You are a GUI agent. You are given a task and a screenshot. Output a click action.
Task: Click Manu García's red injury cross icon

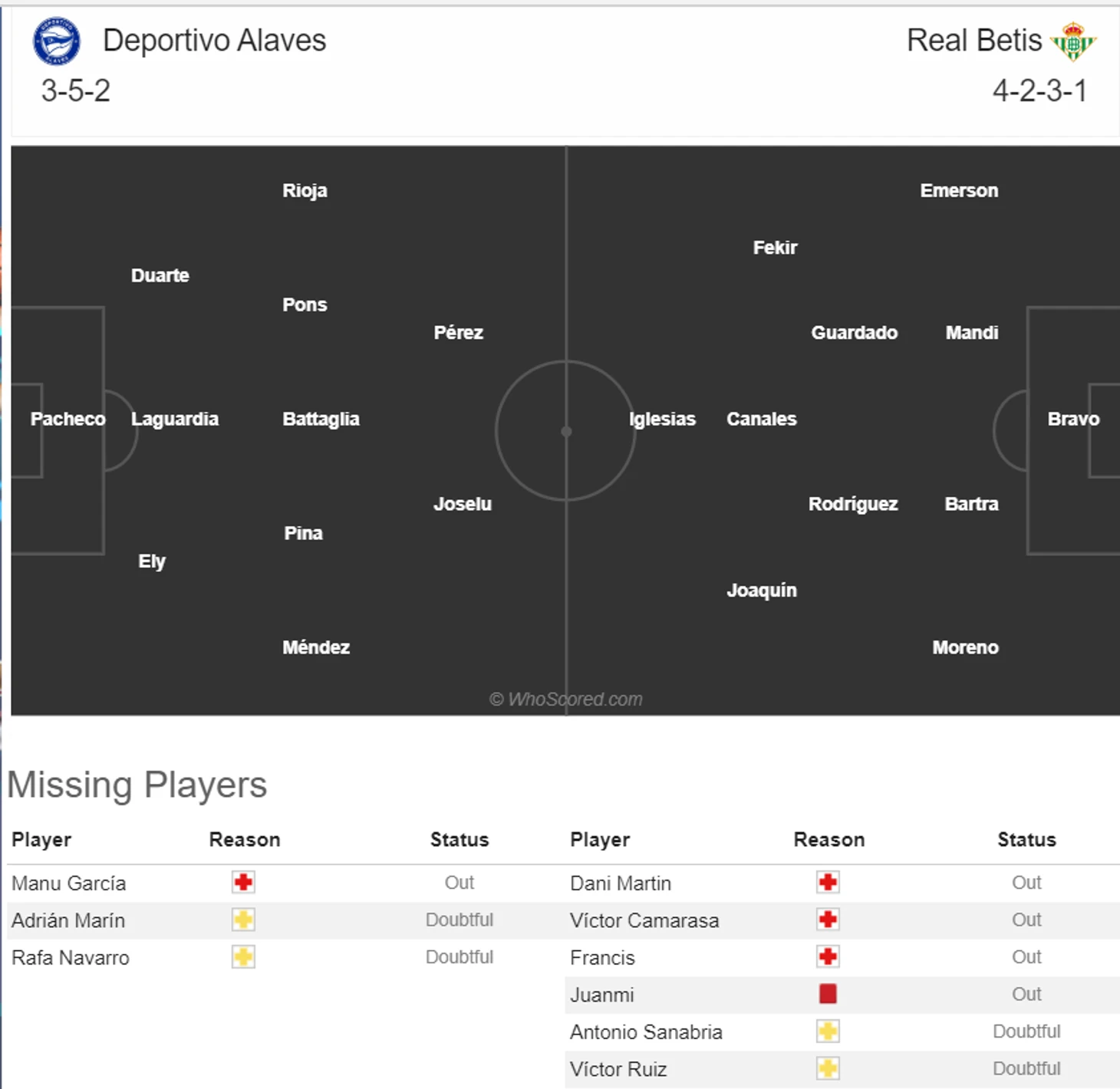click(243, 882)
